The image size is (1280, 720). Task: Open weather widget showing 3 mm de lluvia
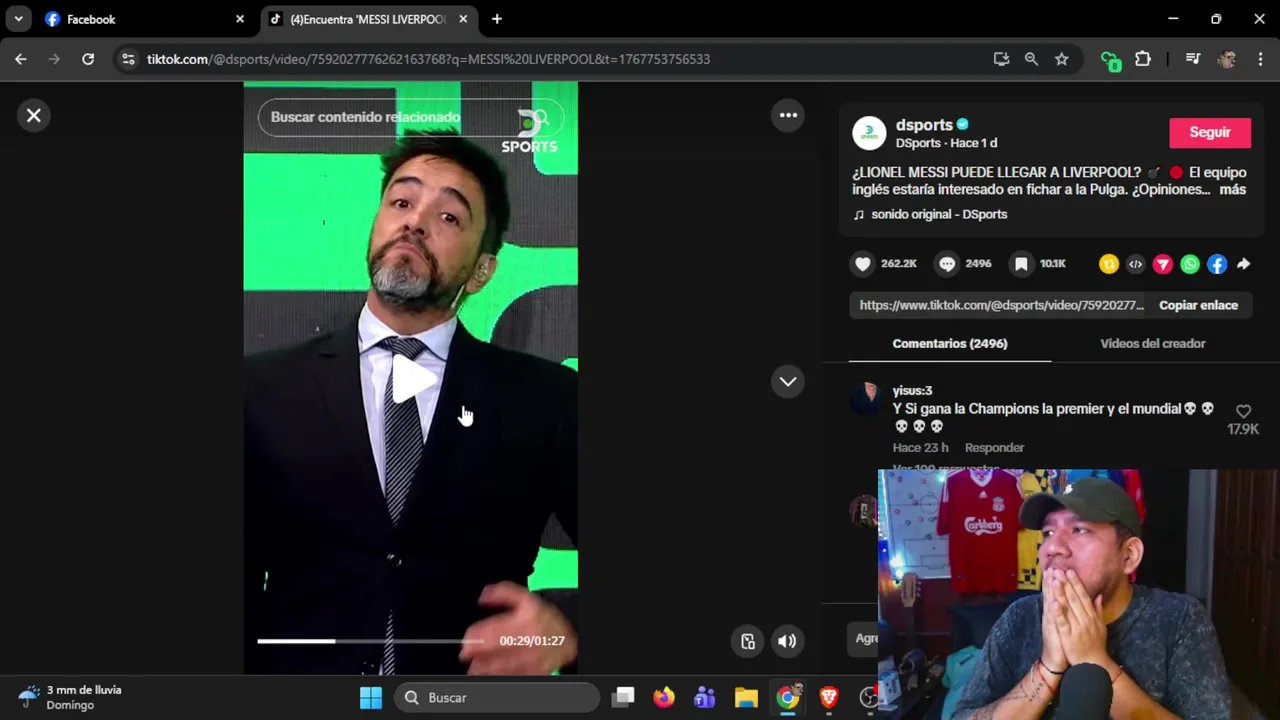70,697
